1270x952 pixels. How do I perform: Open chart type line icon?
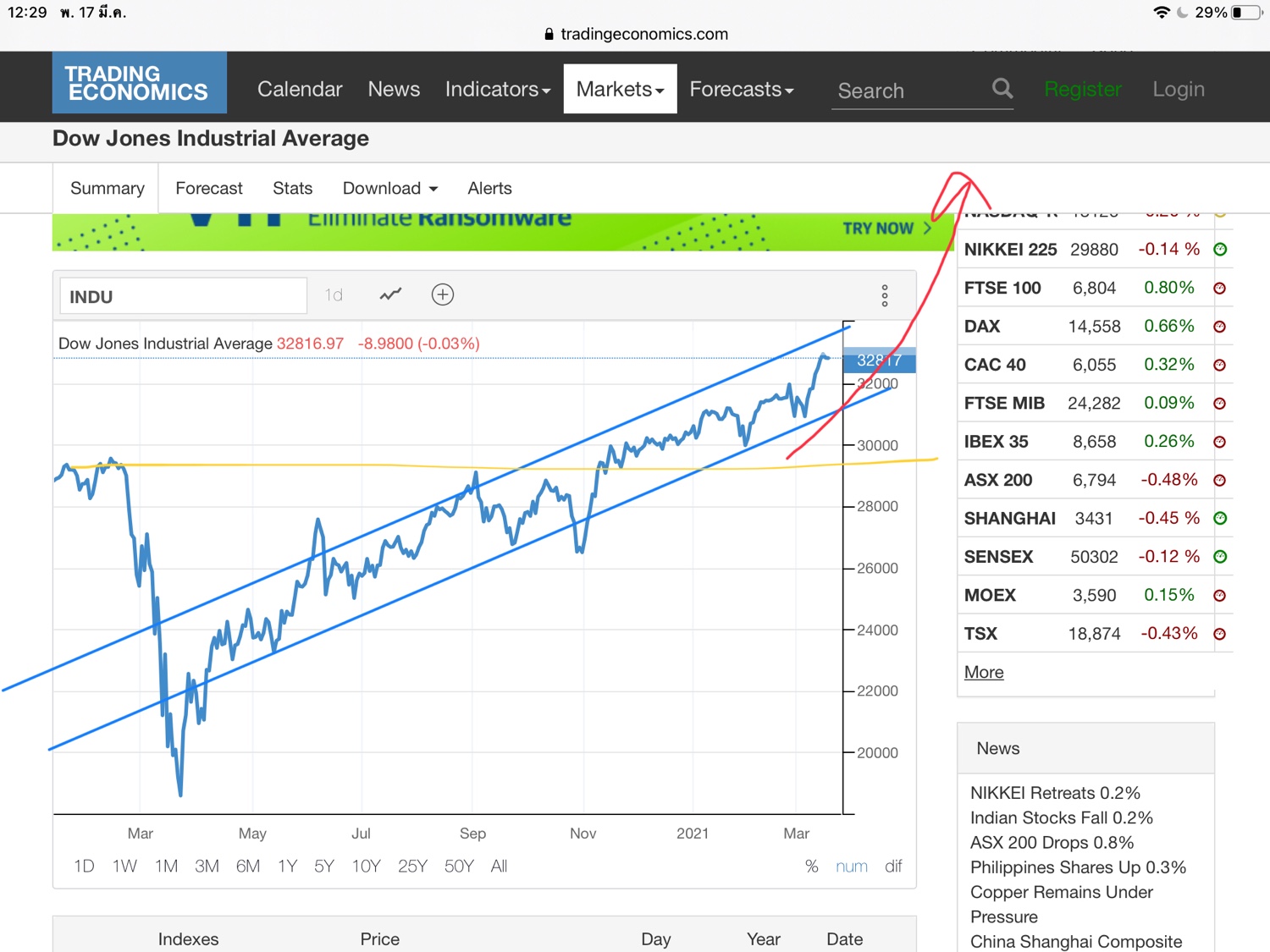(x=390, y=294)
